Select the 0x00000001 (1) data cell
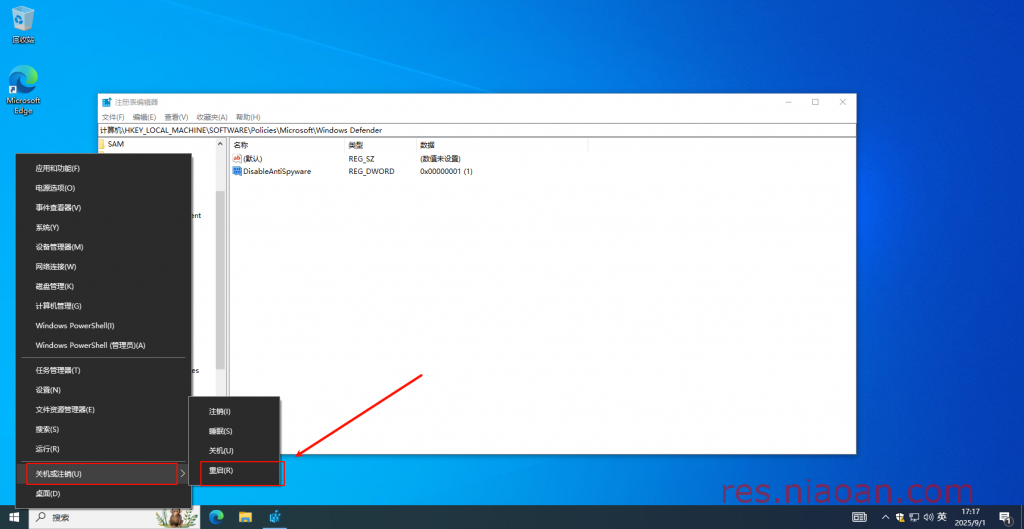Screen dimensions: 1024x529 446,172
